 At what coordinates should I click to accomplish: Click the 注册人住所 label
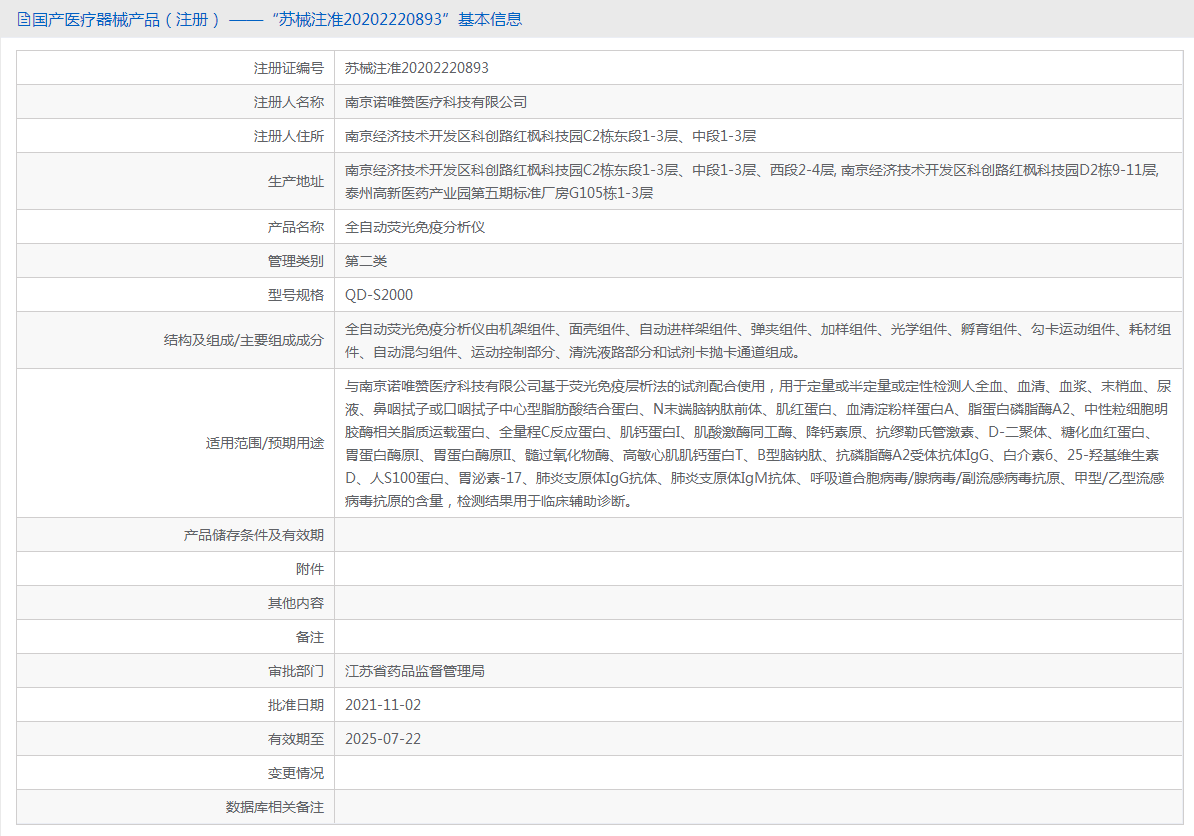coord(289,136)
